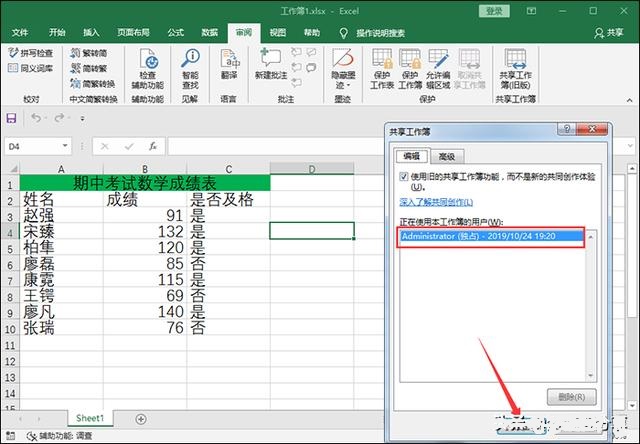Screen dimensions: 640x444
Task: Switch to the View (视图) tab
Action: [278, 33]
